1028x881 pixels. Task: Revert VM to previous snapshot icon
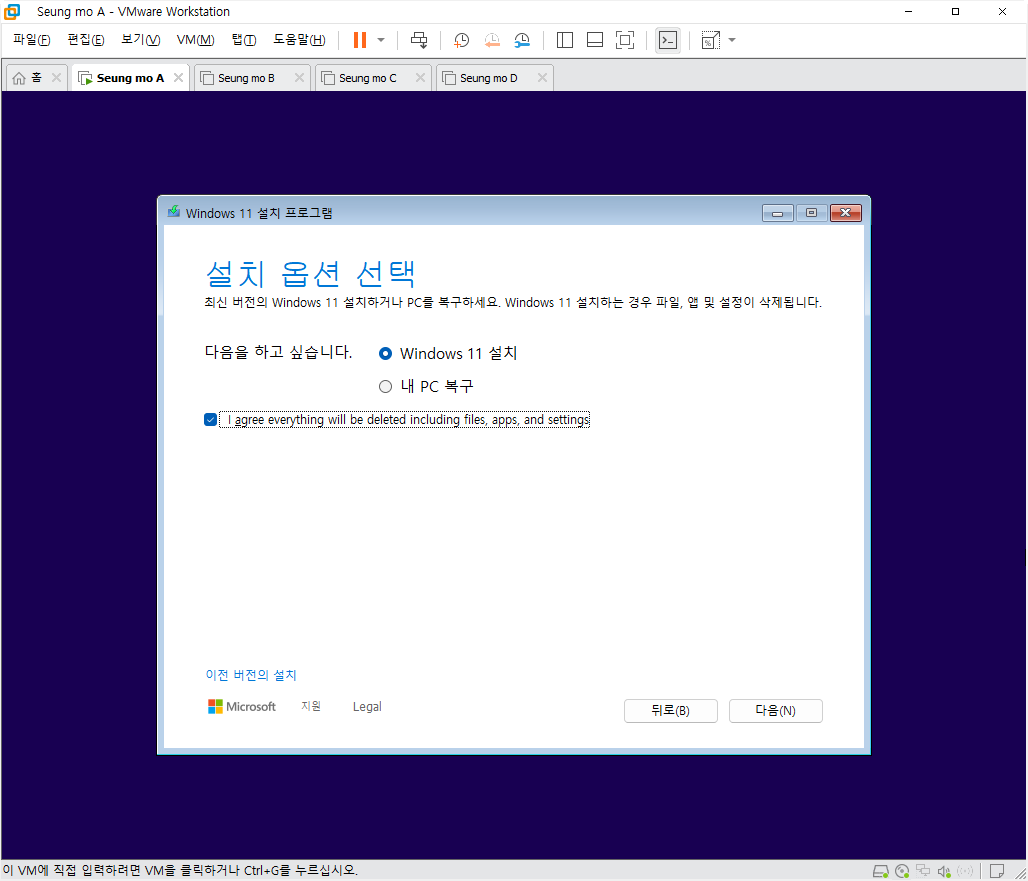coord(492,40)
